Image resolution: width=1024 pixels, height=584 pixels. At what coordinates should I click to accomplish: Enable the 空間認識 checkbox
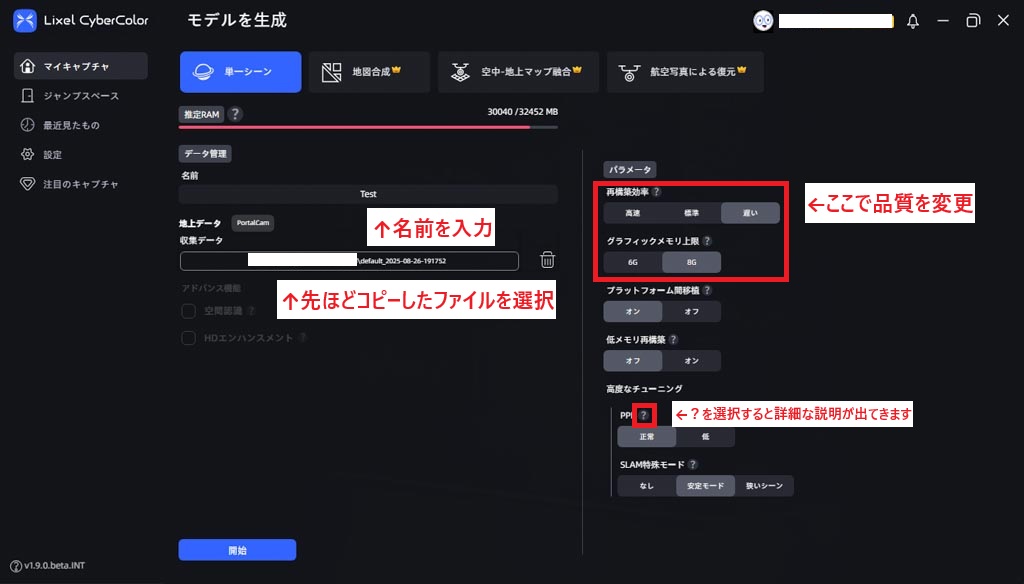(x=188, y=312)
